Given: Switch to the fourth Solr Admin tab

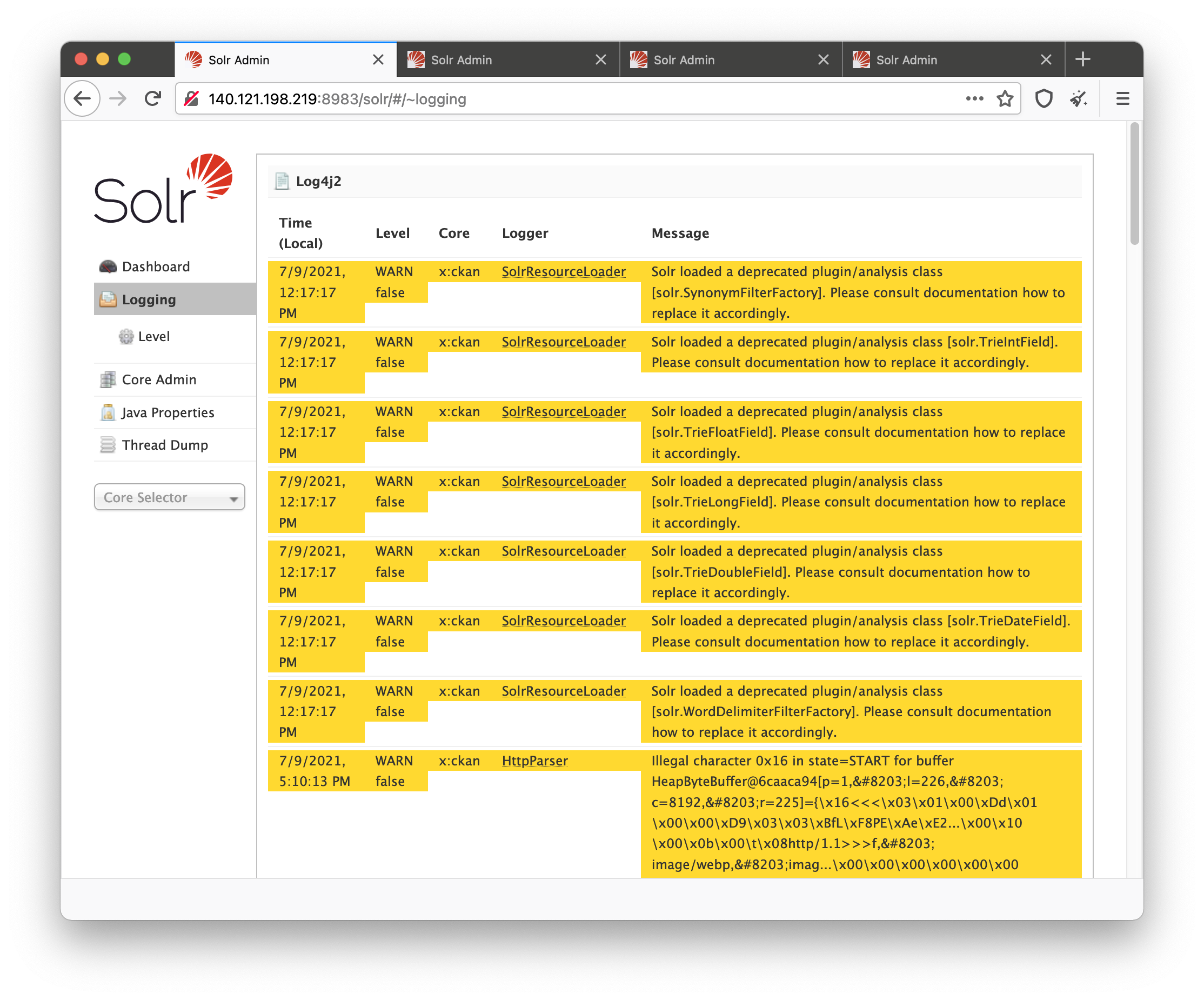Looking at the screenshot, I should tap(953, 59).
